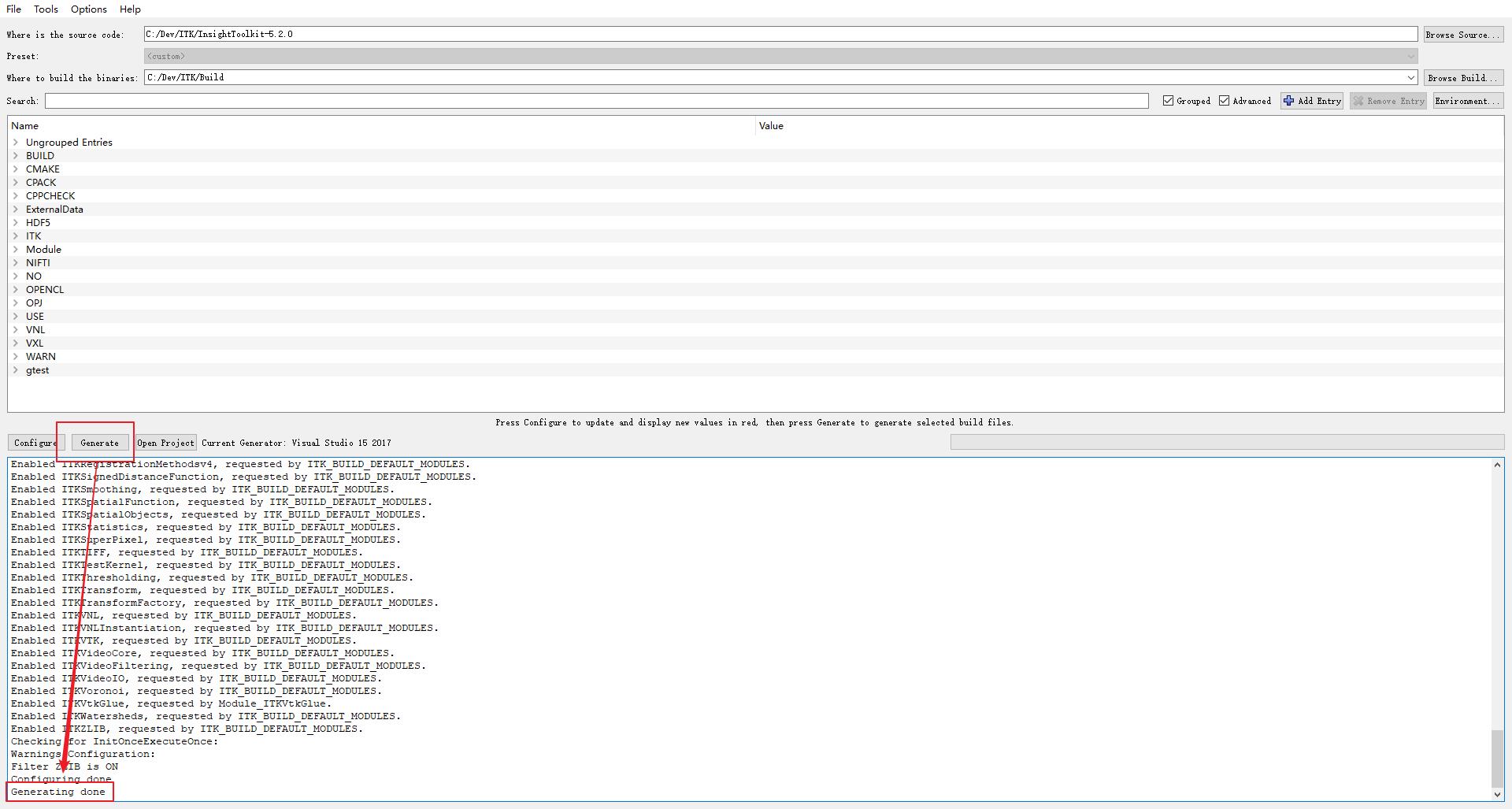Expand the USE group
The width and height of the screenshot is (1512, 809).
(16, 317)
